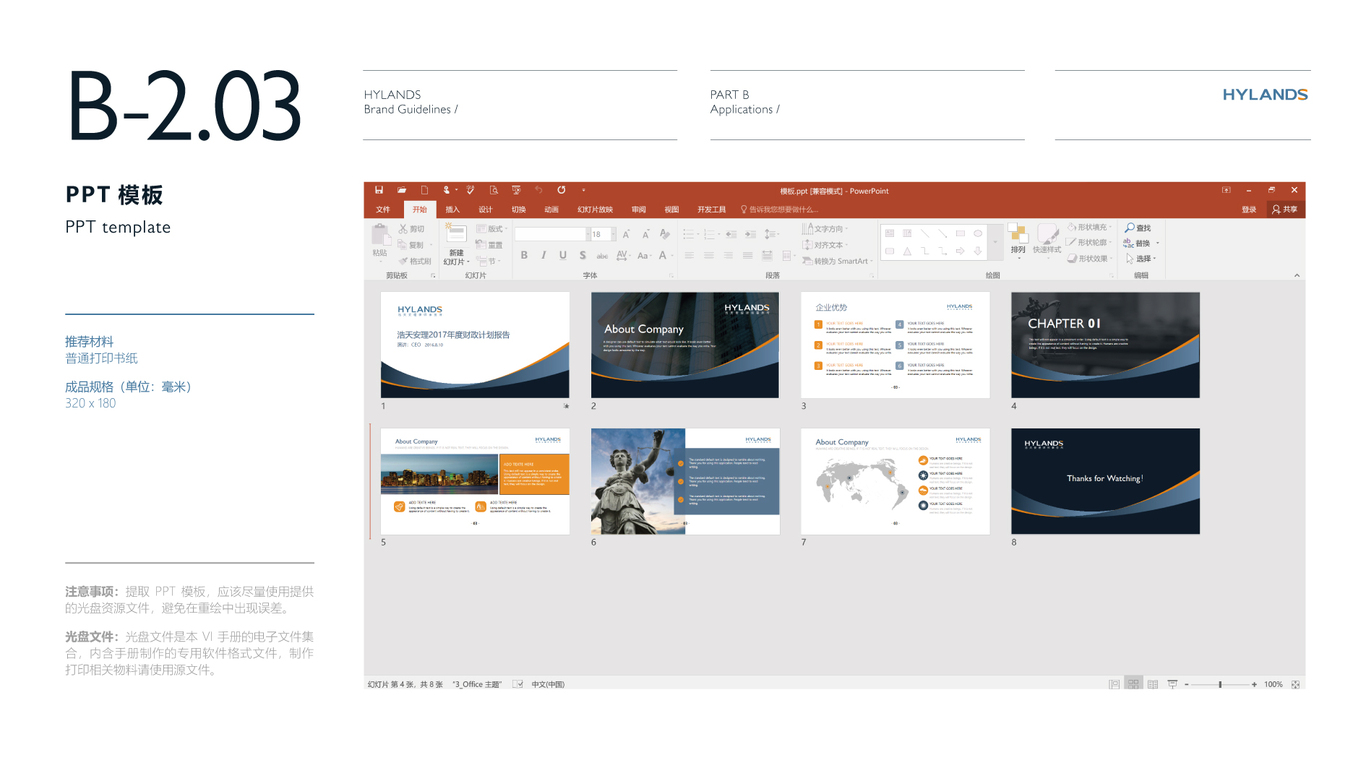Select the triangle shape in shapes gallery
Viewport: 1366px width, 768px height.
(x=907, y=251)
